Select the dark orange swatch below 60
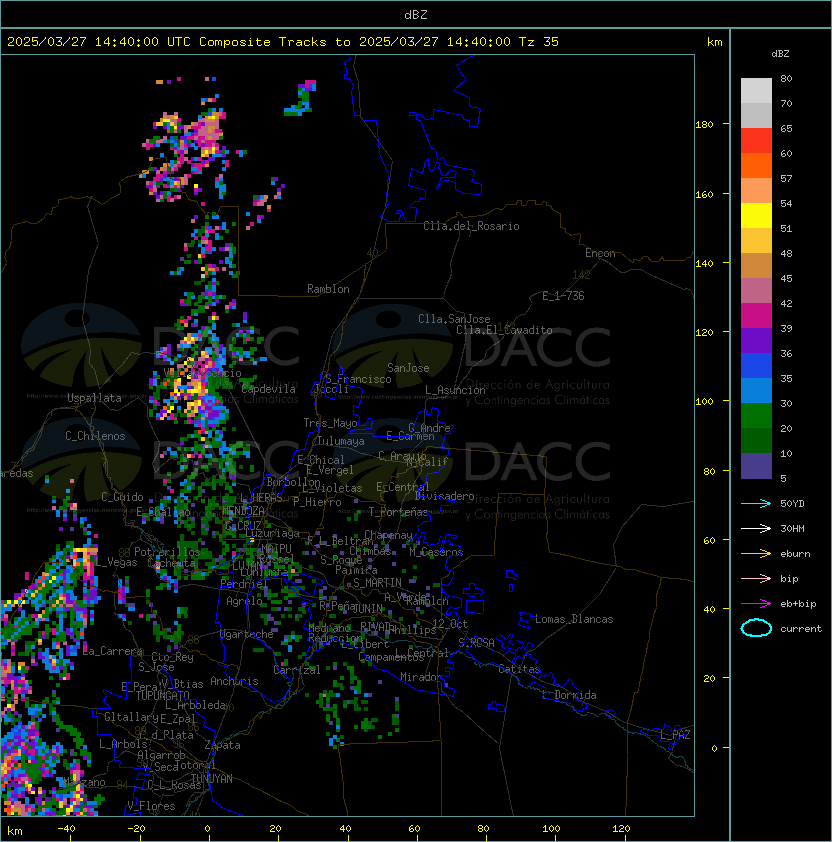This screenshot has height=842, width=832. [x=756, y=165]
